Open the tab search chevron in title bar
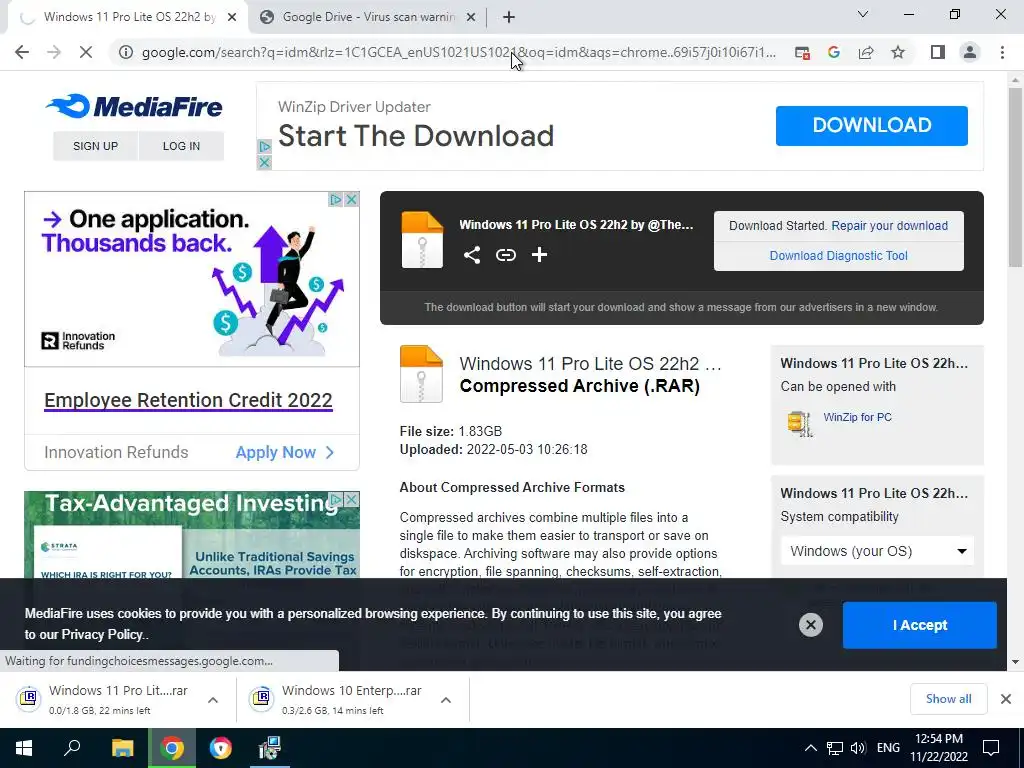This screenshot has height=768, width=1024. pos(863,14)
